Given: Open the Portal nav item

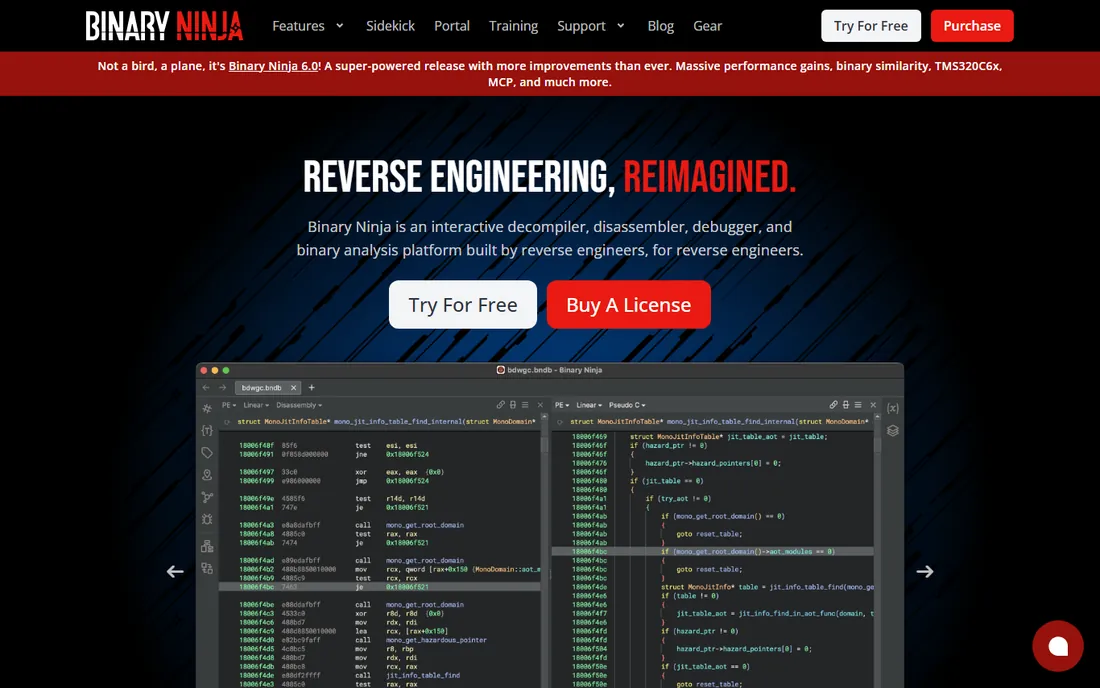Looking at the screenshot, I should [x=452, y=26].
